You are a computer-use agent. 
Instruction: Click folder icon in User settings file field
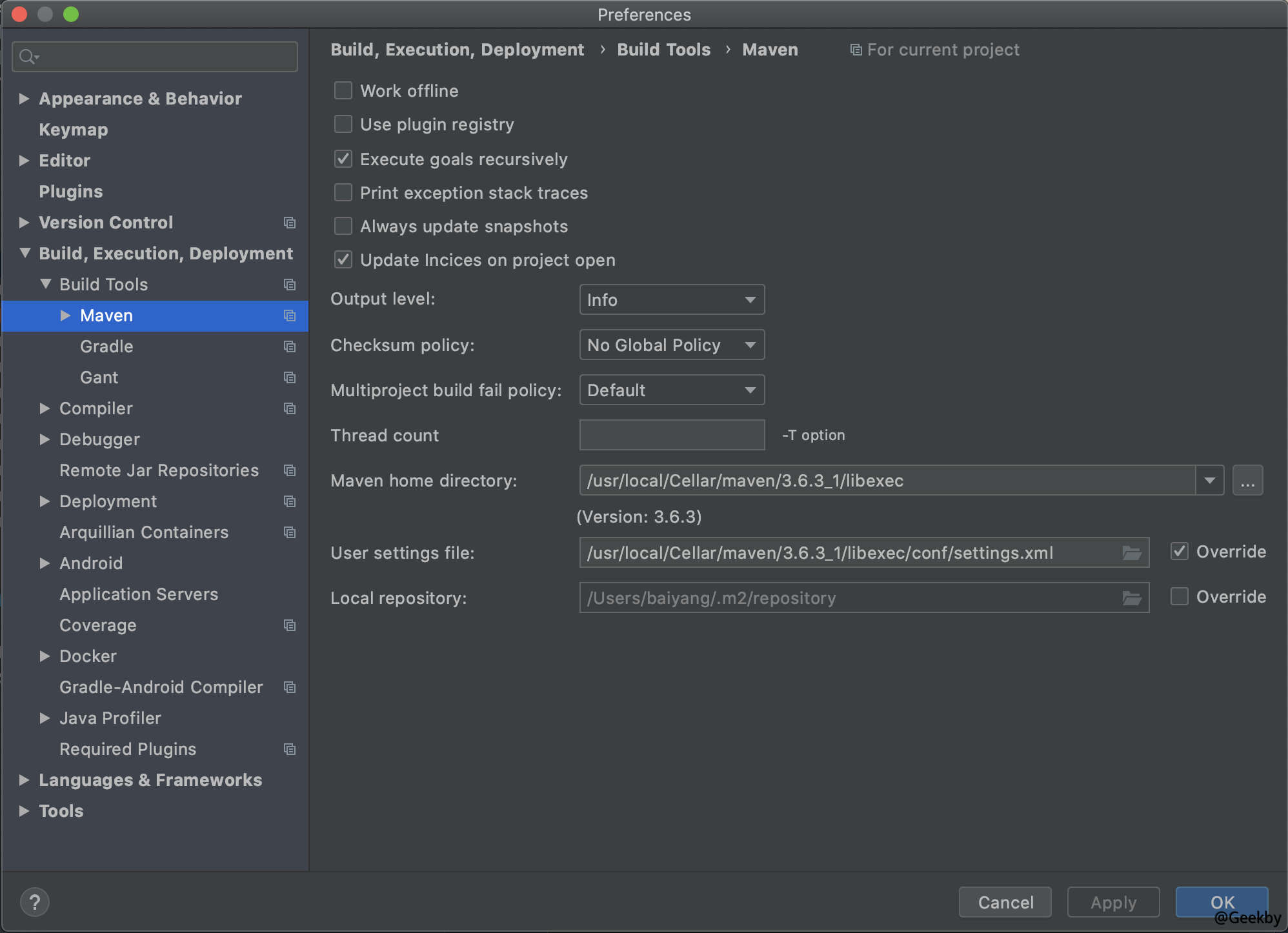coord(1131,553)
